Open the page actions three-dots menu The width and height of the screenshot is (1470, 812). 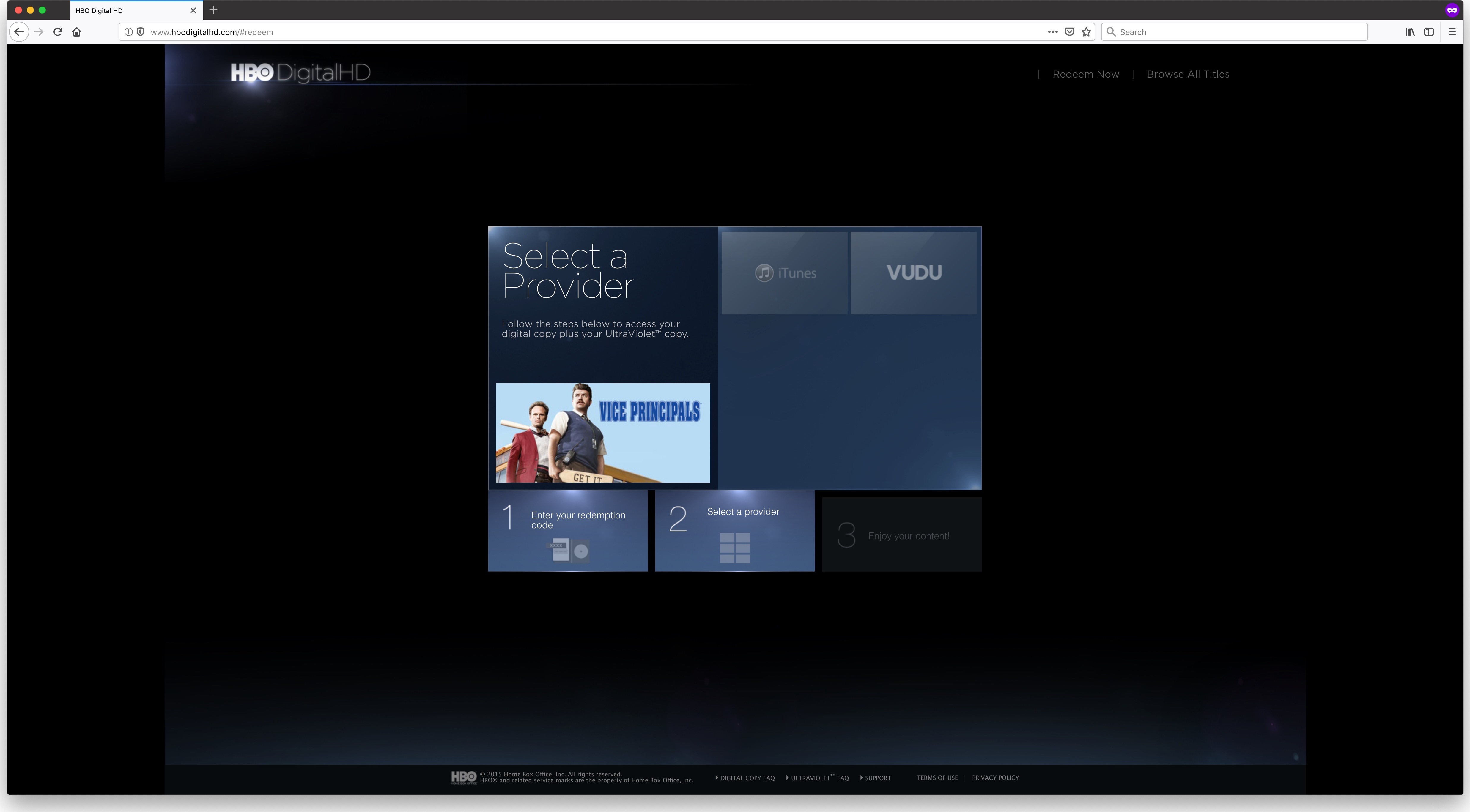[1053, 32]
